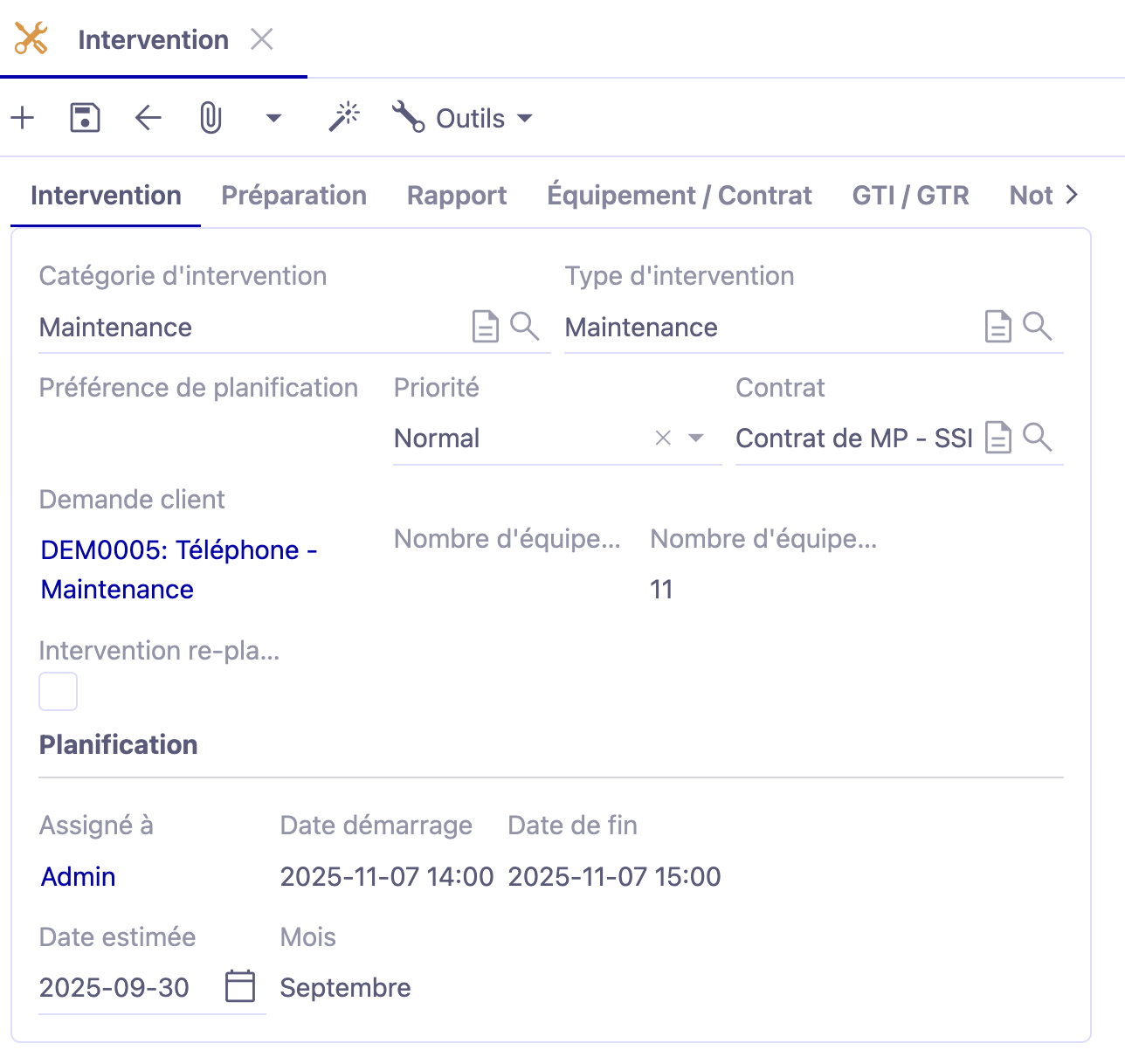Open the Priorité dropdown arrow
This screenshot has width=1125, height=1064.
(696, 438)
